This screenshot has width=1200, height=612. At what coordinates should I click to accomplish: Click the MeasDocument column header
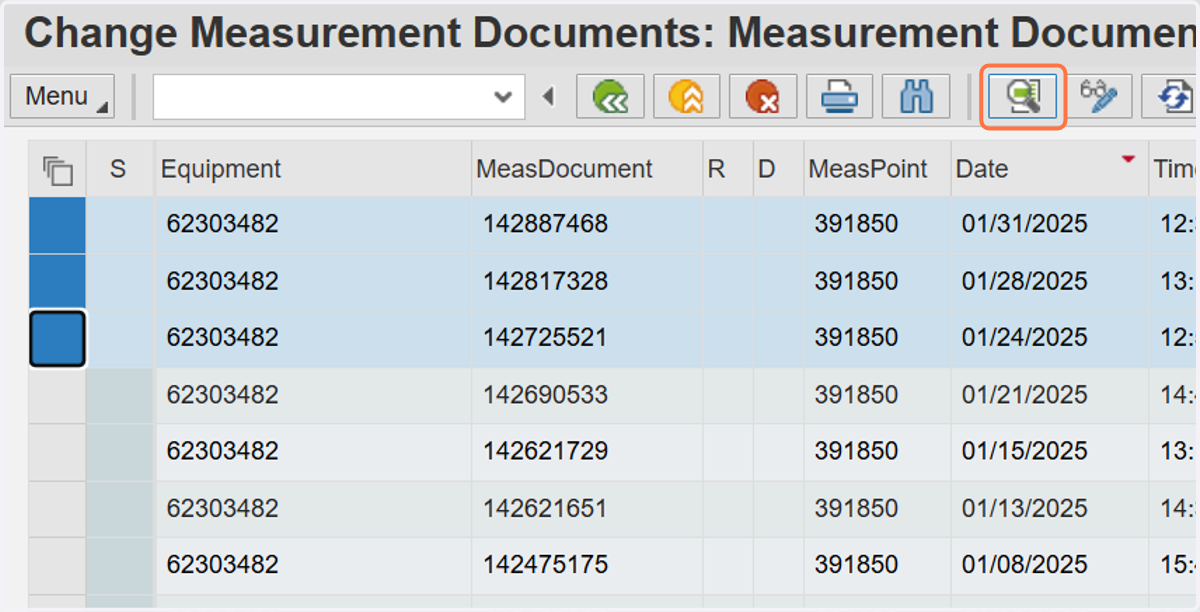[x=587, y=169]
